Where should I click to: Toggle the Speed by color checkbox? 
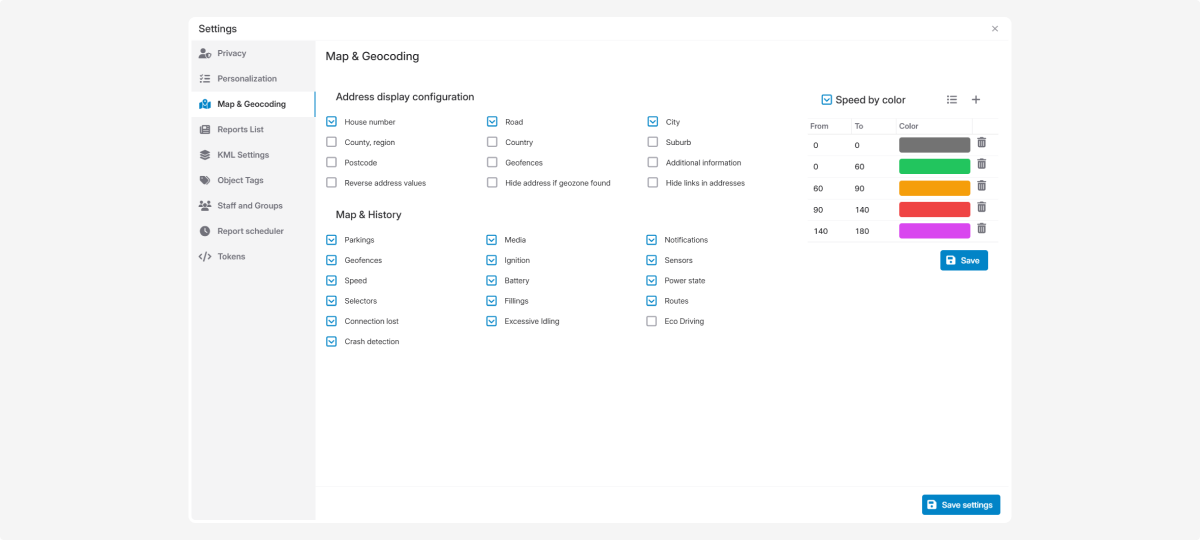pyautogui.click(x=827, y=100)
